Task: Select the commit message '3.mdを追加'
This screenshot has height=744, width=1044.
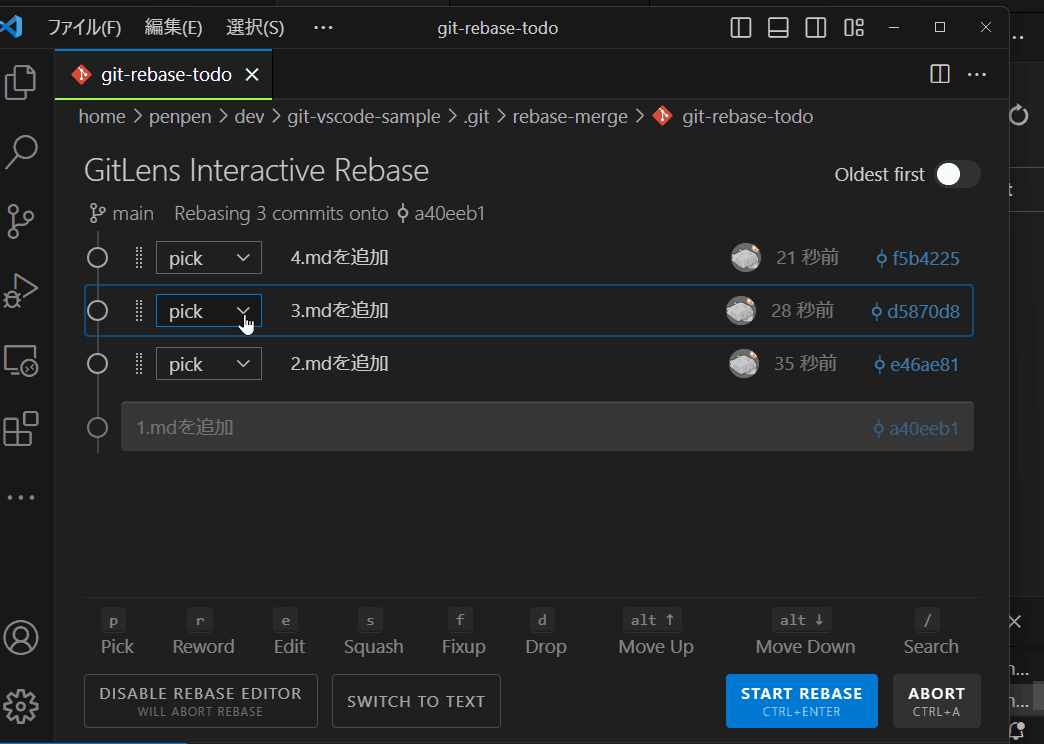Action: pos(340,310)
